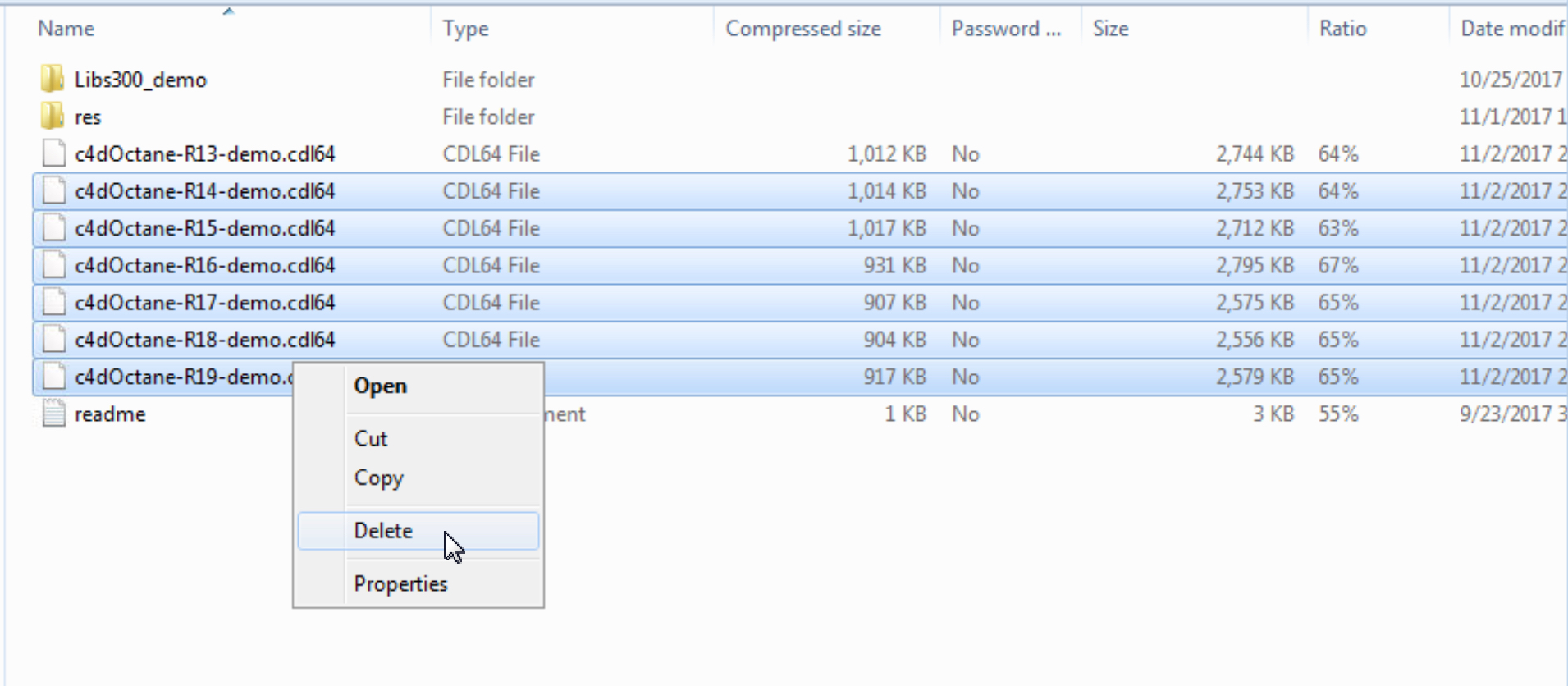Click the Type column header

click(465, 29)
